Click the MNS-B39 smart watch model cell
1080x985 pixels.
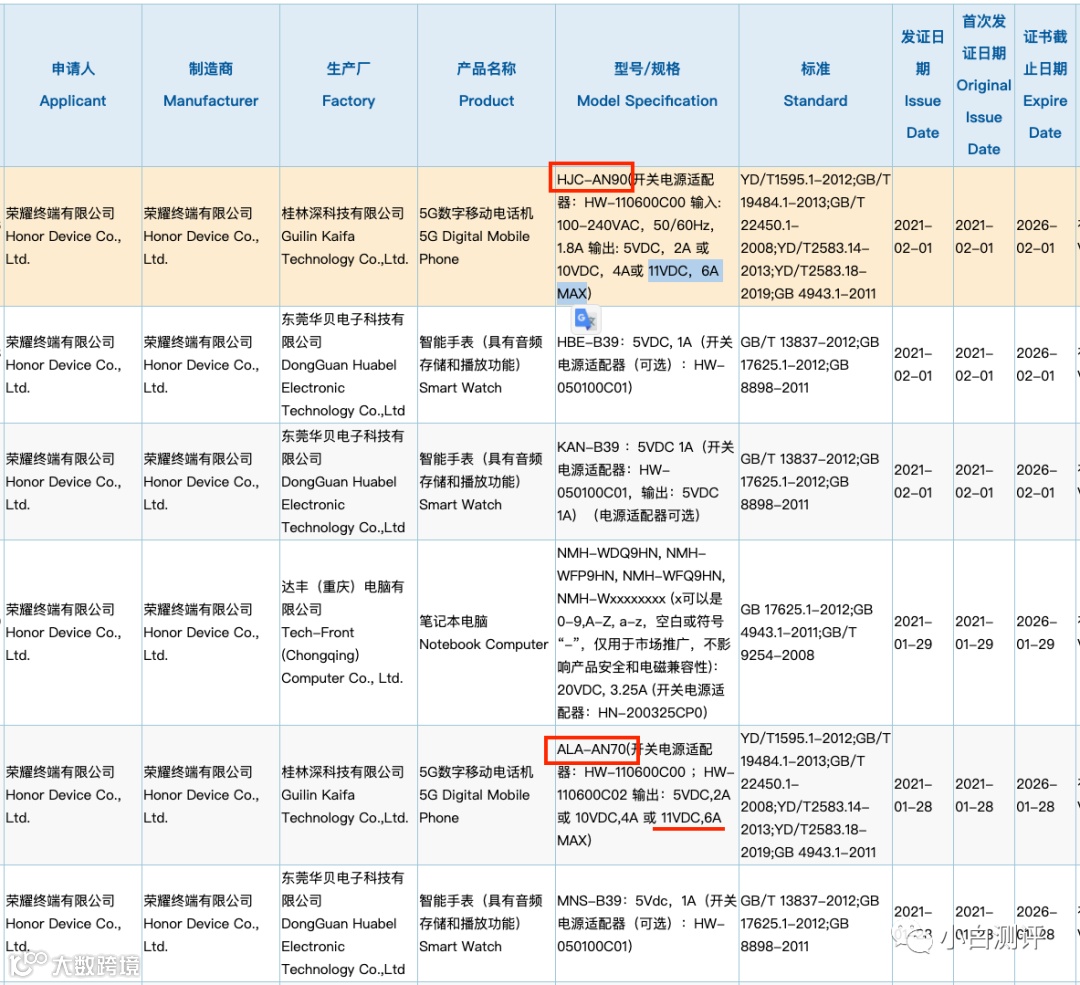647,923
